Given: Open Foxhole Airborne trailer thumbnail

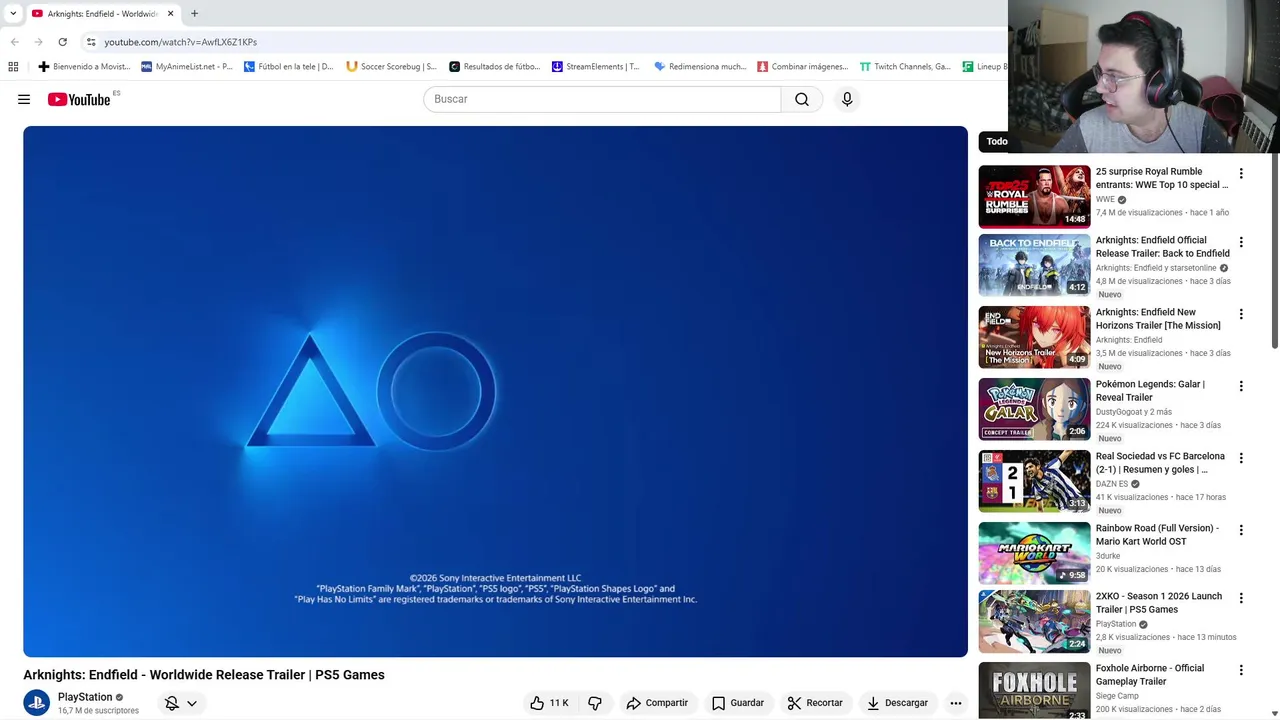Looking at the screenshot, I should (1034, 691).
